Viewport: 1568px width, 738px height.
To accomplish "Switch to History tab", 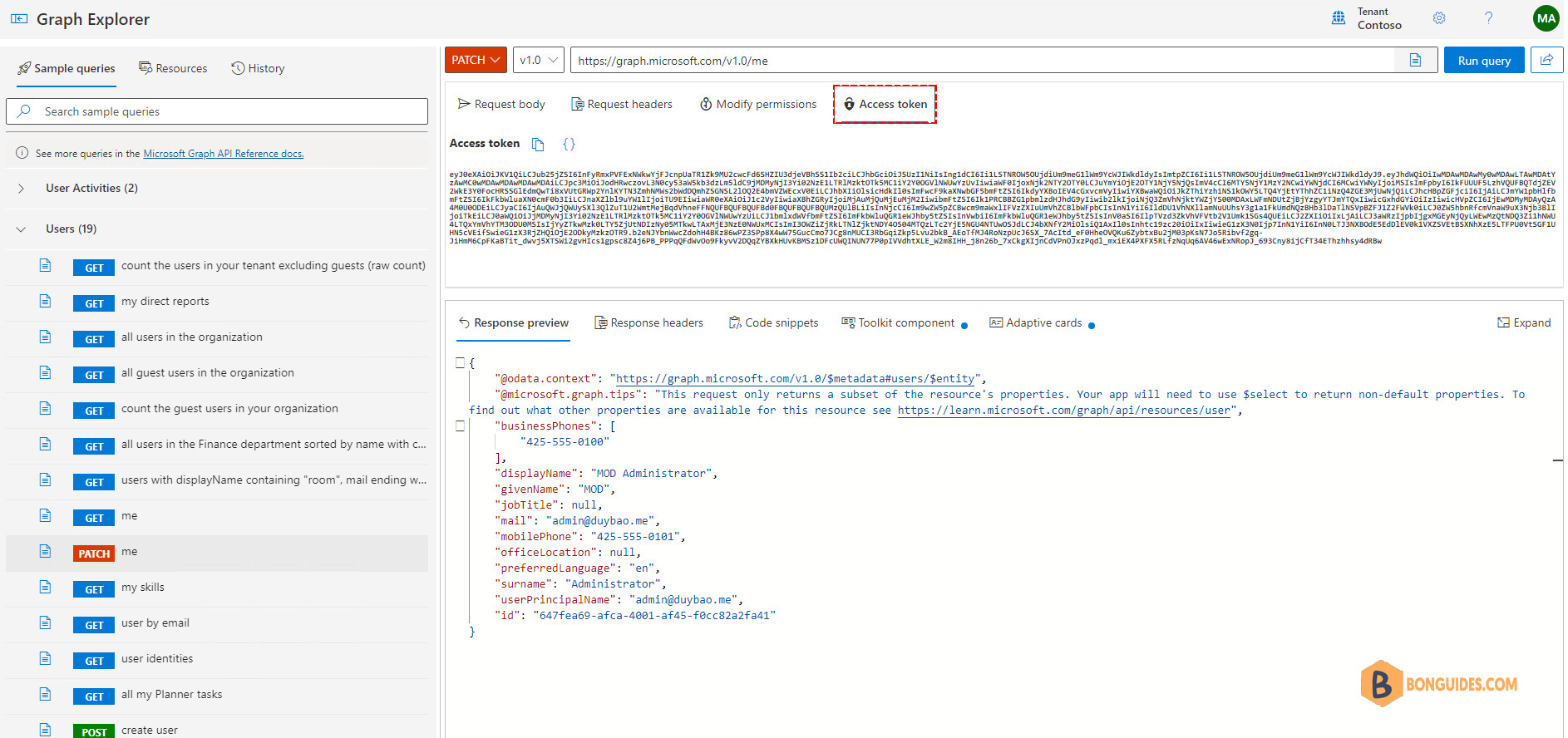I will point(258,68).
